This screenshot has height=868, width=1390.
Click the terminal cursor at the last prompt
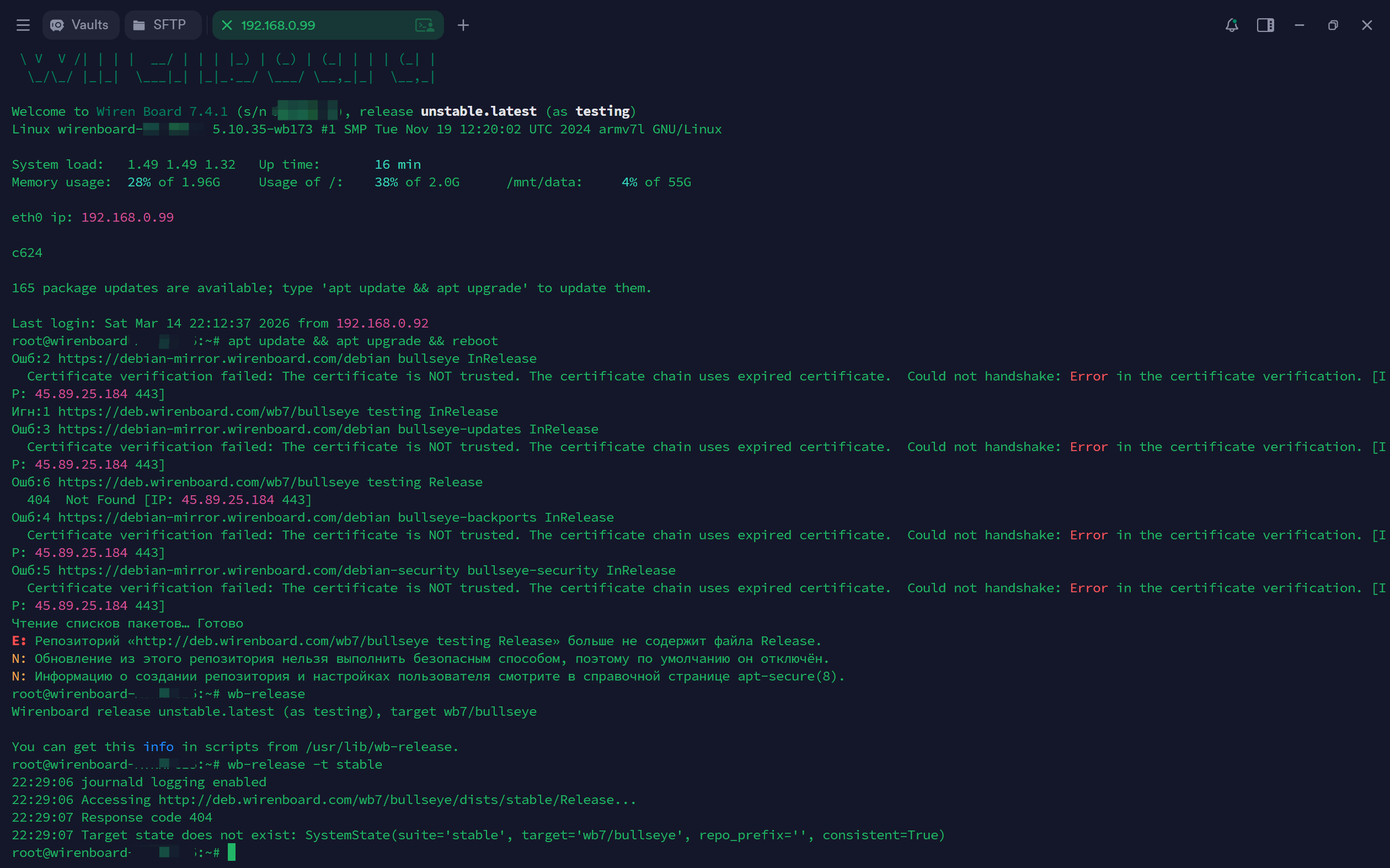coord(231,853)
